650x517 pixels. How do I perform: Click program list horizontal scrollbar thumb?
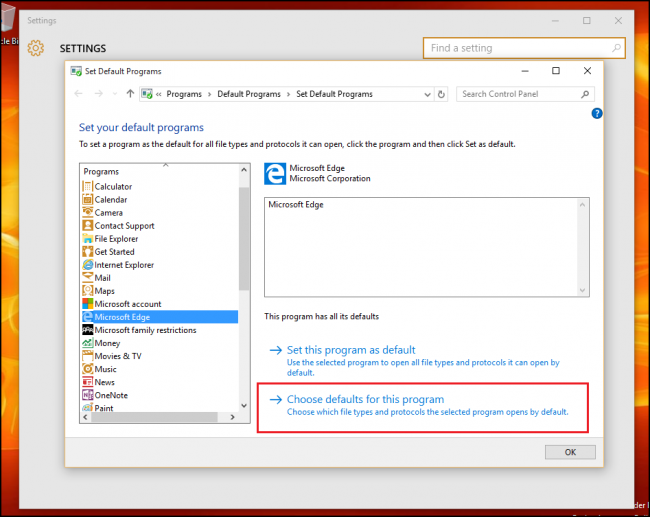(x=154, y=417)
